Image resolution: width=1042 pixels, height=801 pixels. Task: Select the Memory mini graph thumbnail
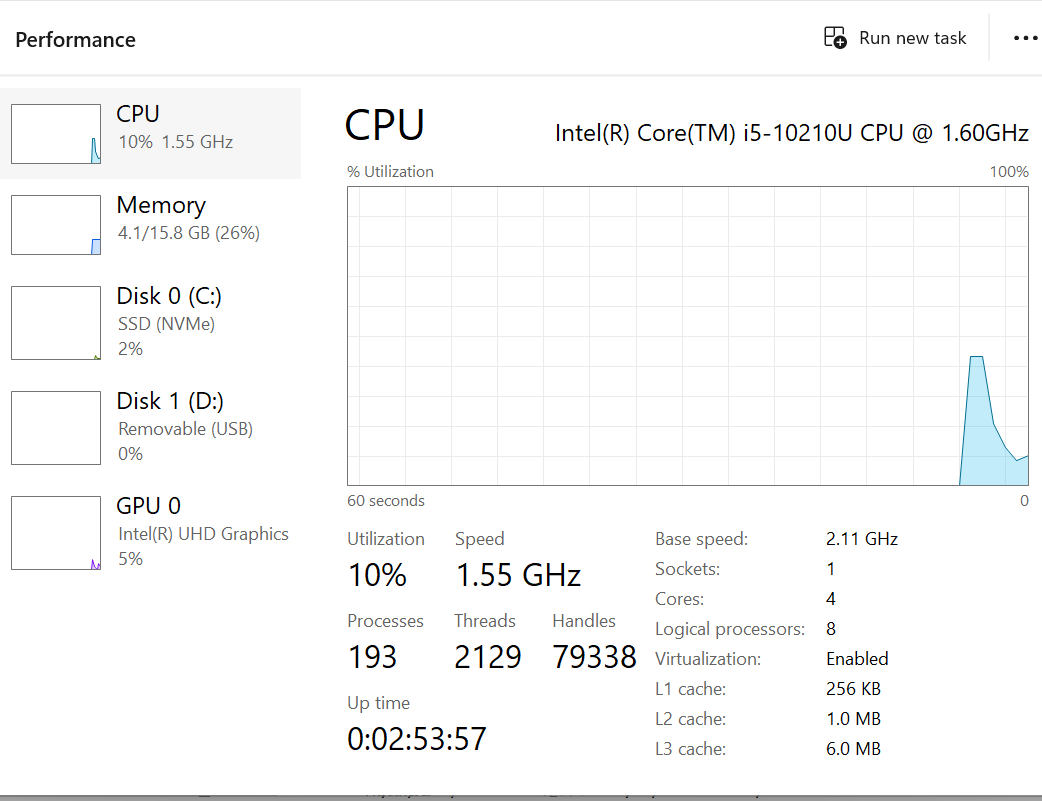(56, 225)
